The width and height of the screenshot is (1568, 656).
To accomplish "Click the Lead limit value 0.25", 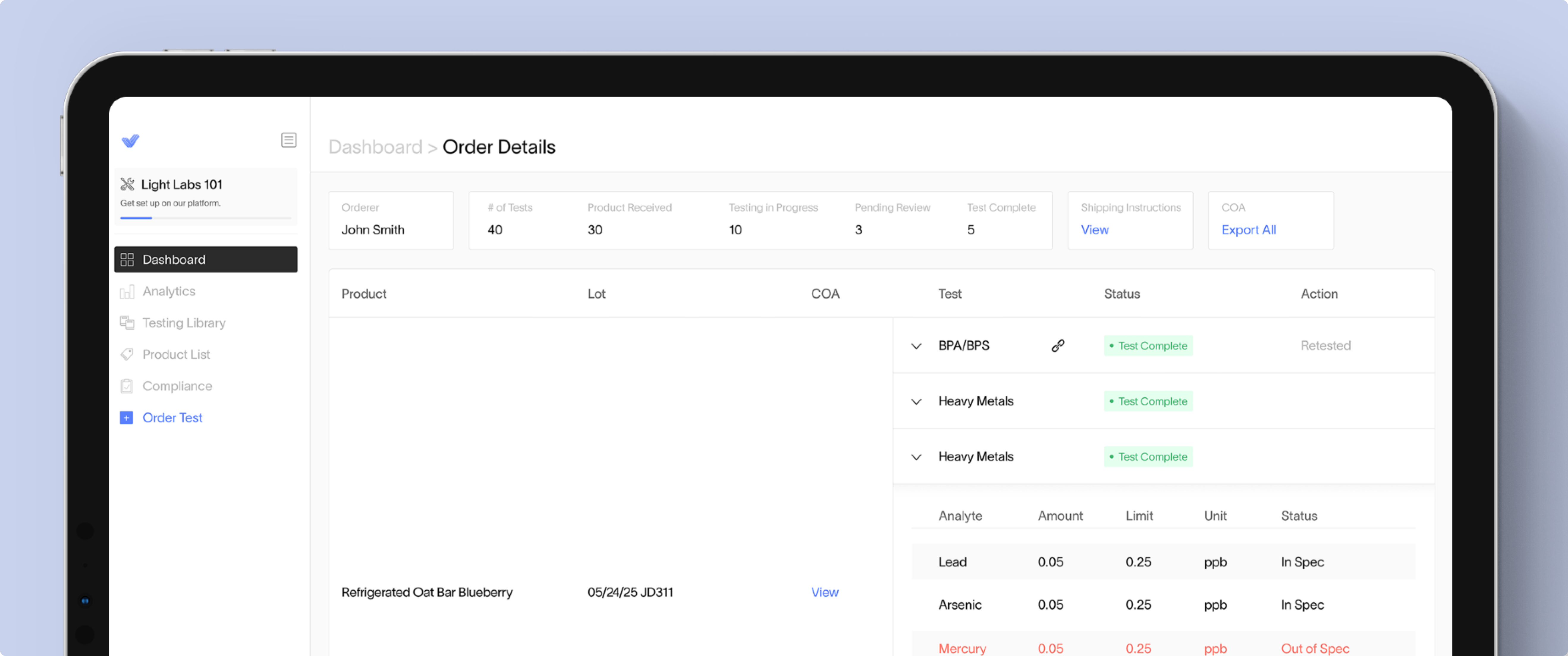I will coord(1138,562).
